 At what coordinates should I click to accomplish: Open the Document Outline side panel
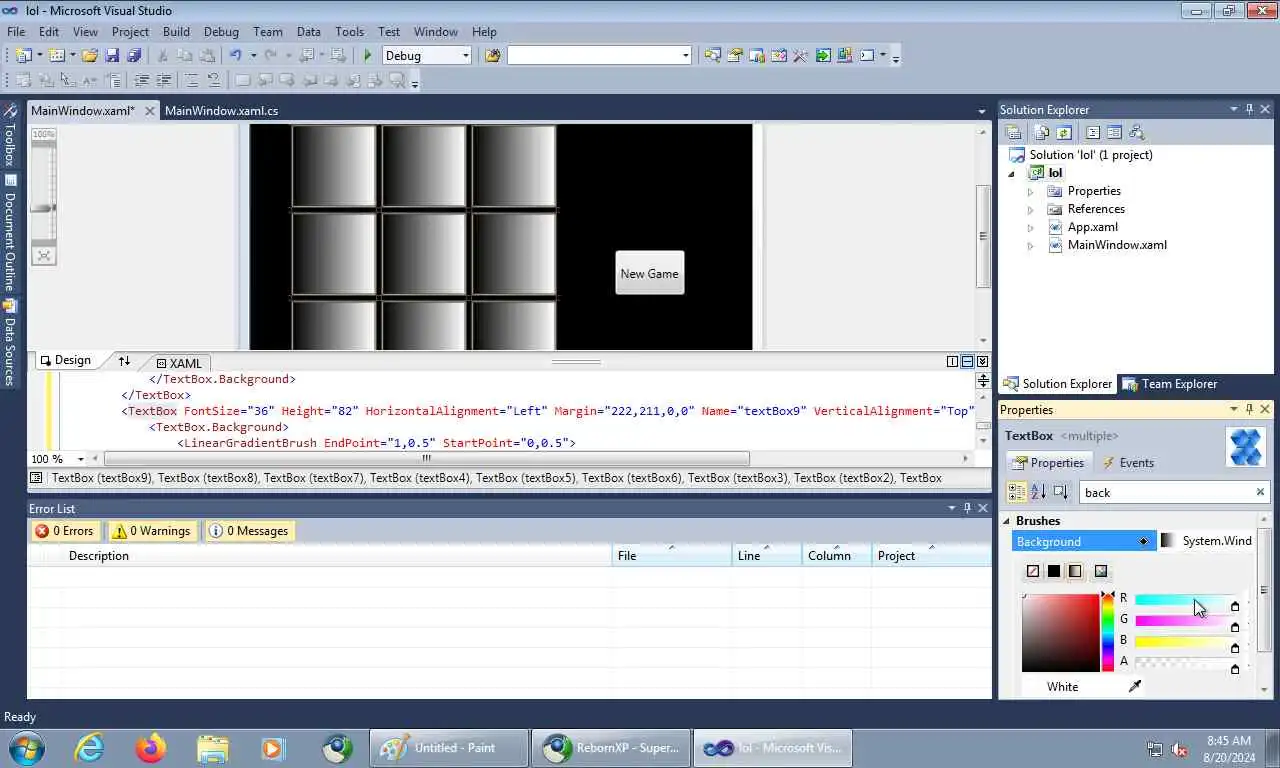coord(10,232)
